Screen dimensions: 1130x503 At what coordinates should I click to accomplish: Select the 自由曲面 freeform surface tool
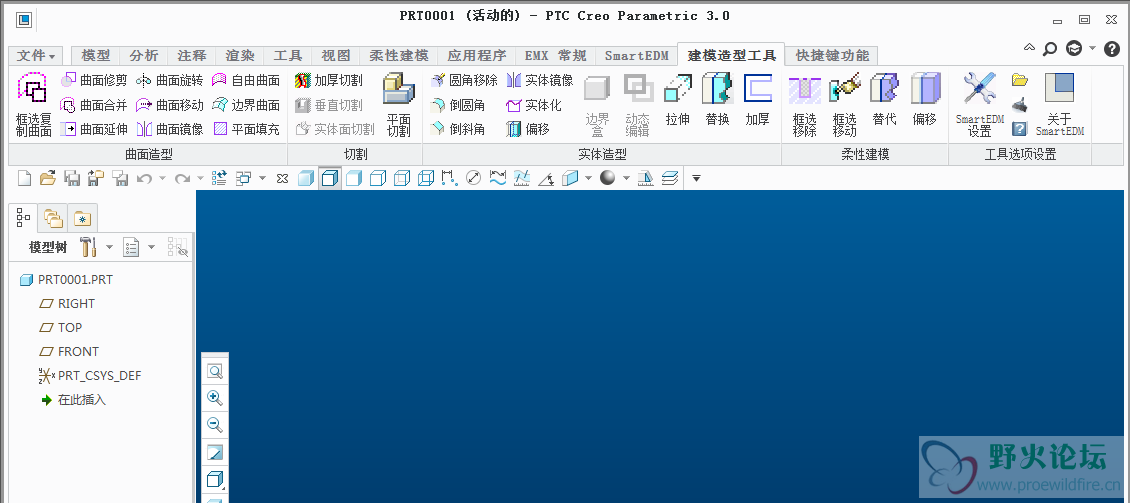coord(246,80)
